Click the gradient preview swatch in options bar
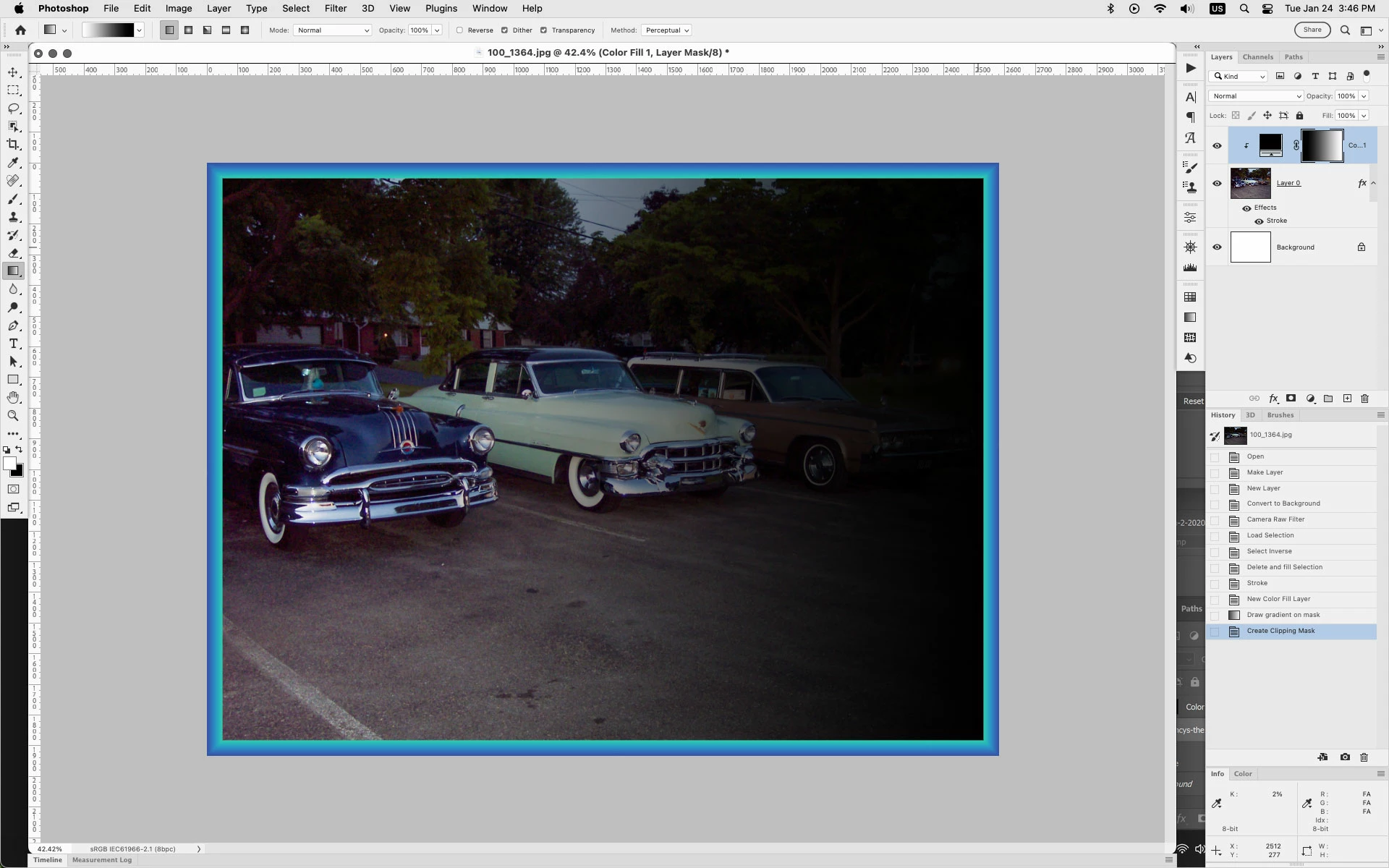This screenshot has height=868, width=1389. [109, 30]
